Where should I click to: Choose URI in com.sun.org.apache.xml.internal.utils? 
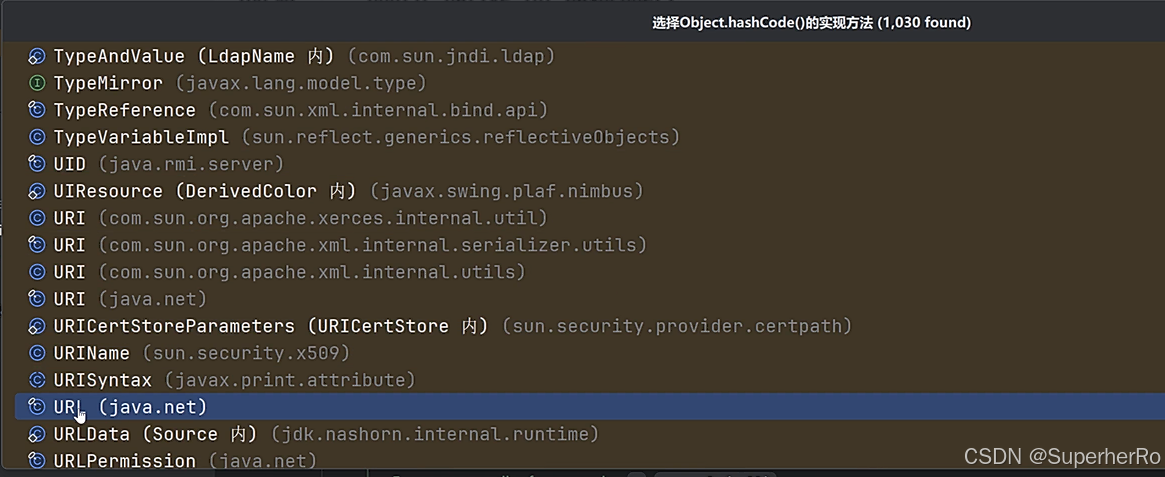point(582,272)
